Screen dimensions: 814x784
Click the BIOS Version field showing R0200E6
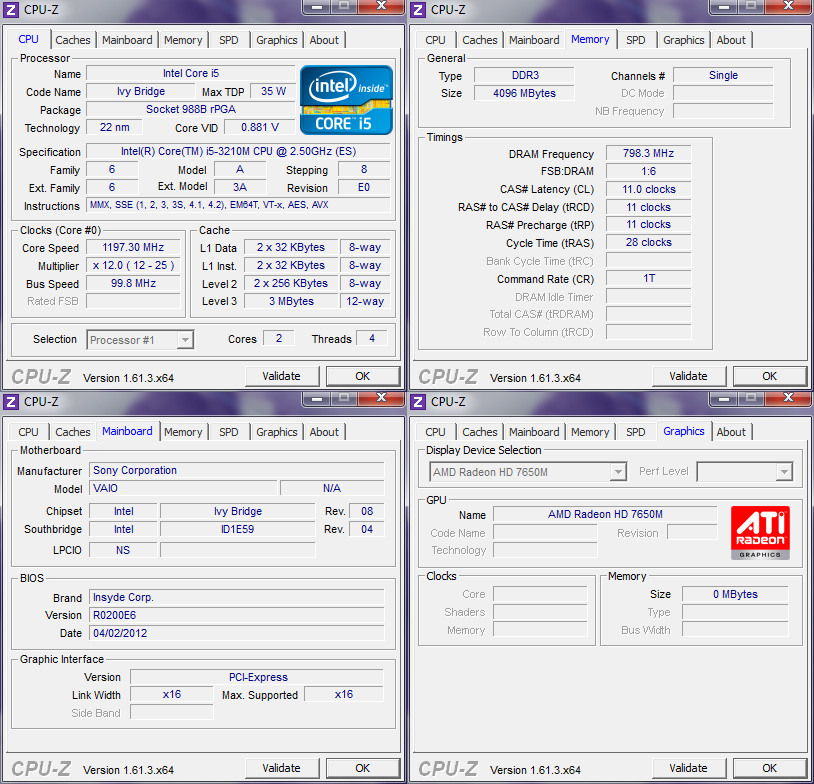(x=237, y=615)
